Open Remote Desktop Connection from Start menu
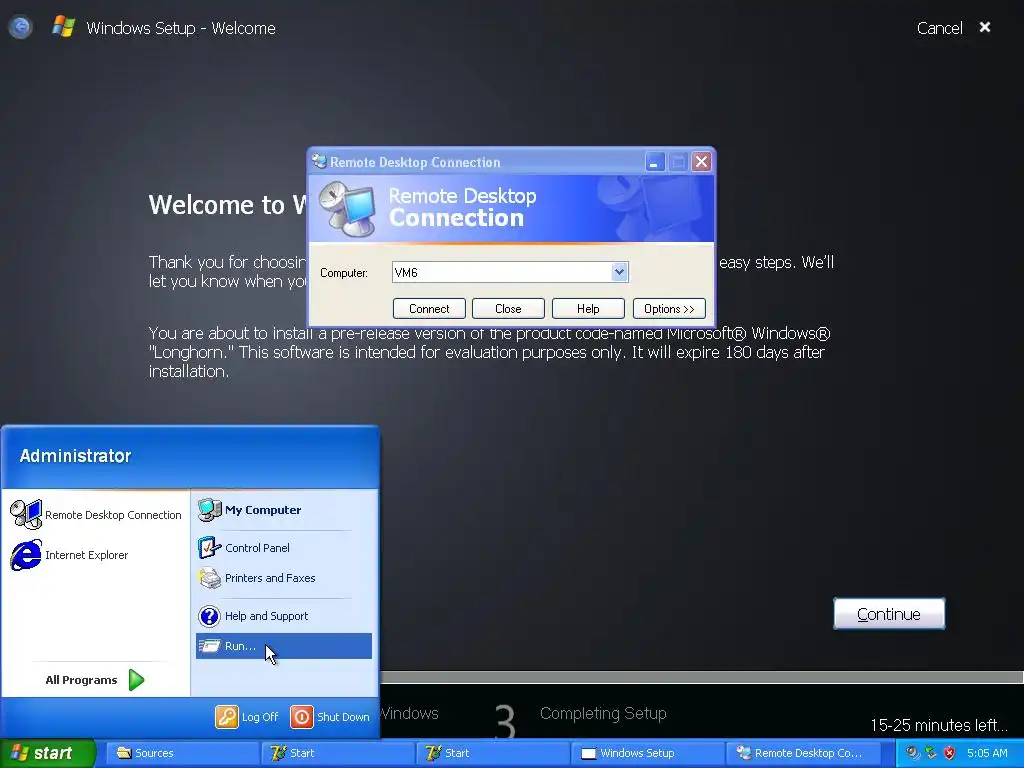The width and height of the screenshot is (1024, 768). click(x=97, y=515)
